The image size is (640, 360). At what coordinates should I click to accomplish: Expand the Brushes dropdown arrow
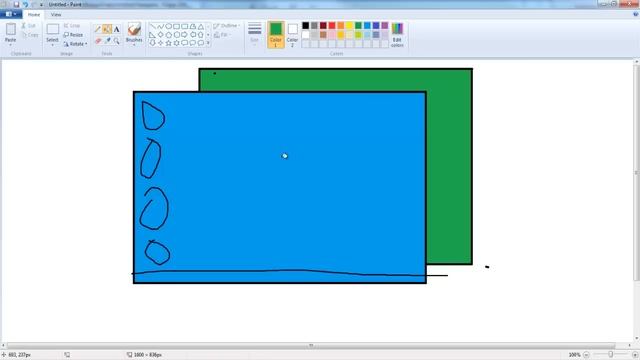pos(134,44)
